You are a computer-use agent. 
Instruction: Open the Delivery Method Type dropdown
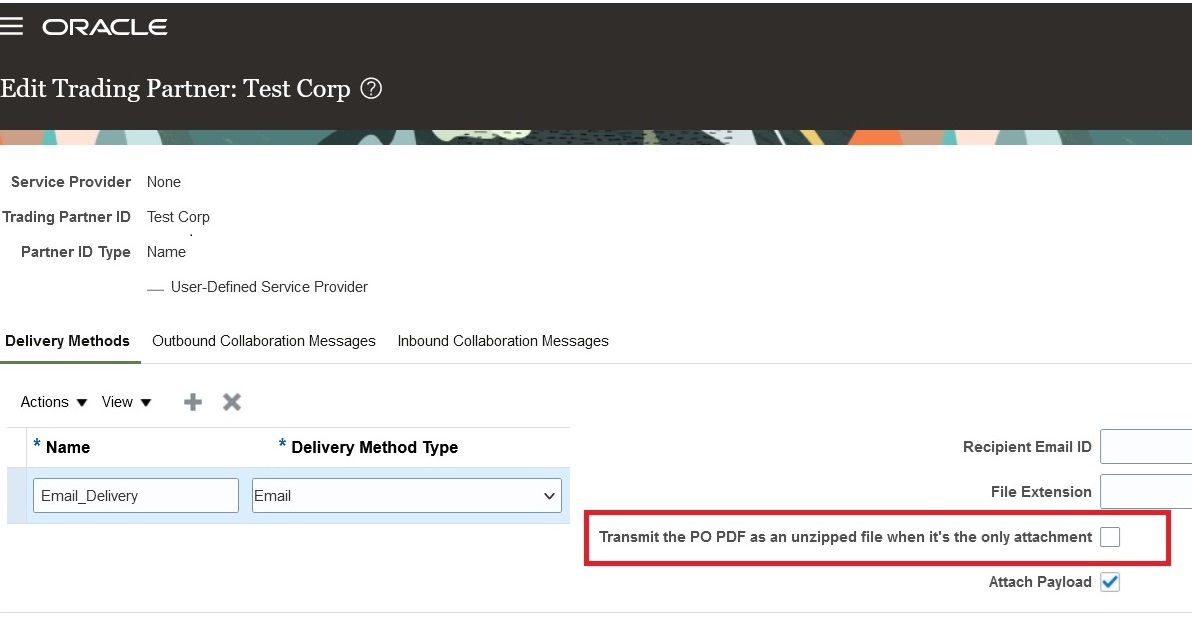[x=548, y=495]
